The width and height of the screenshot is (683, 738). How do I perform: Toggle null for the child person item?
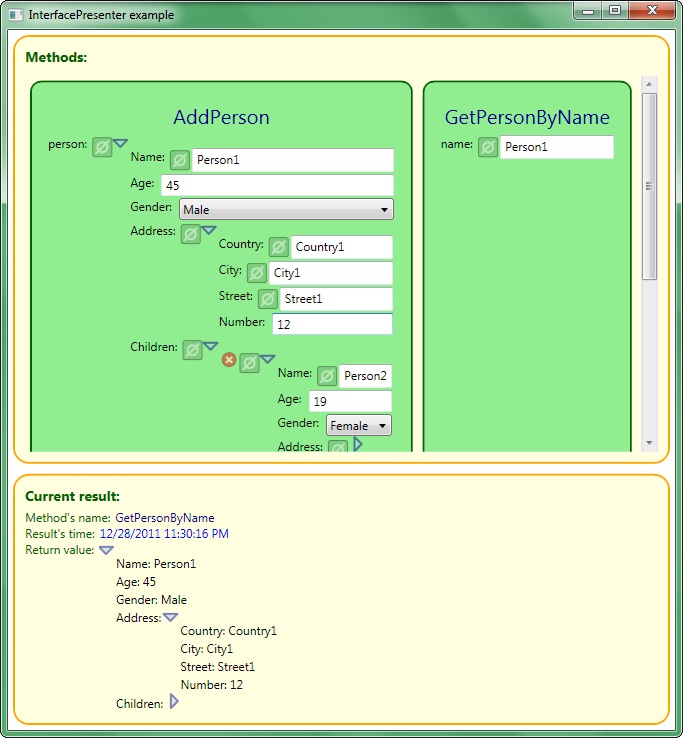click(249, 363)
